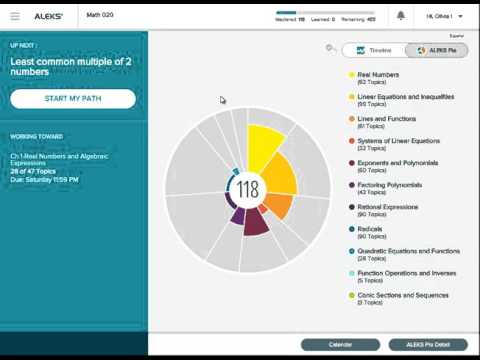Click the purple pie slice
This screenshot has height=360, width=480.
point(238,216)
